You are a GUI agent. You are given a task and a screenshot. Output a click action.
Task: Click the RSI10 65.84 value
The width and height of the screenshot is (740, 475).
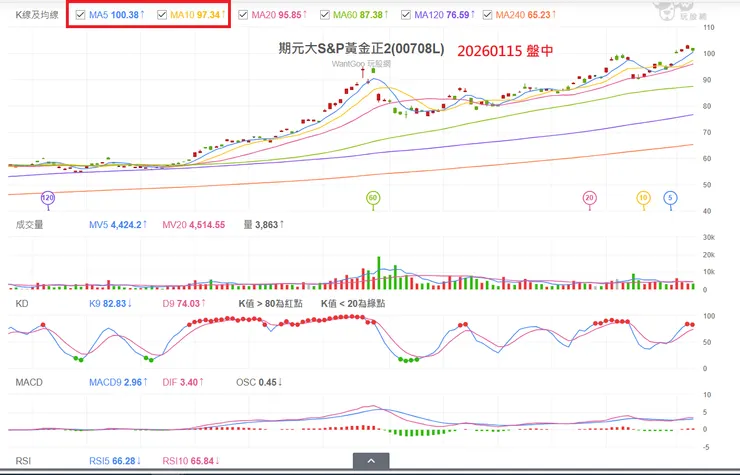[x=191, y=461]
